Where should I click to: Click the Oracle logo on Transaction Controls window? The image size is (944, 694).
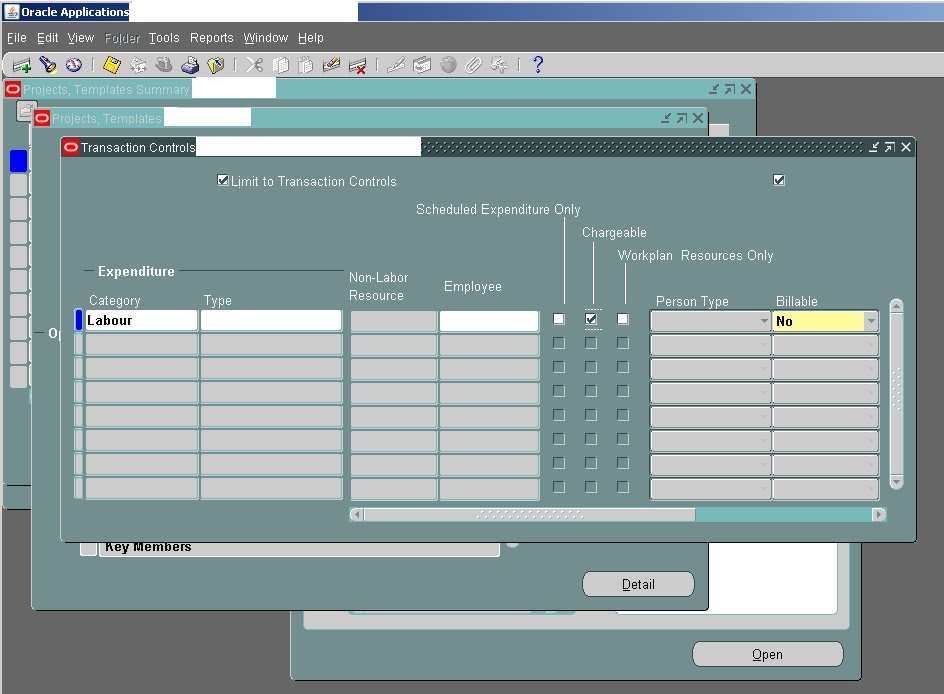(71, 147)
